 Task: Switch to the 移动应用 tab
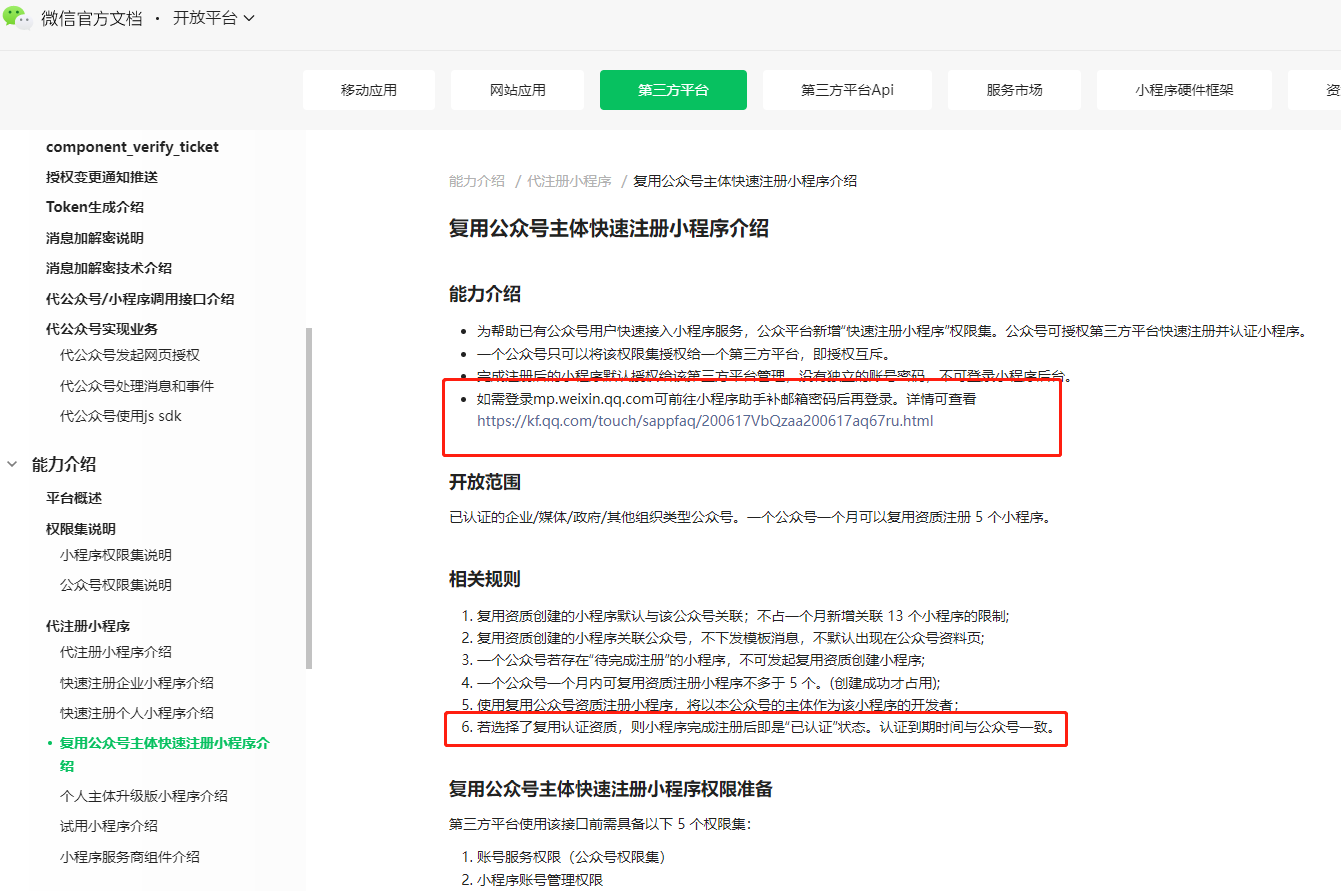pyautogui.click(x=369, y=90)
